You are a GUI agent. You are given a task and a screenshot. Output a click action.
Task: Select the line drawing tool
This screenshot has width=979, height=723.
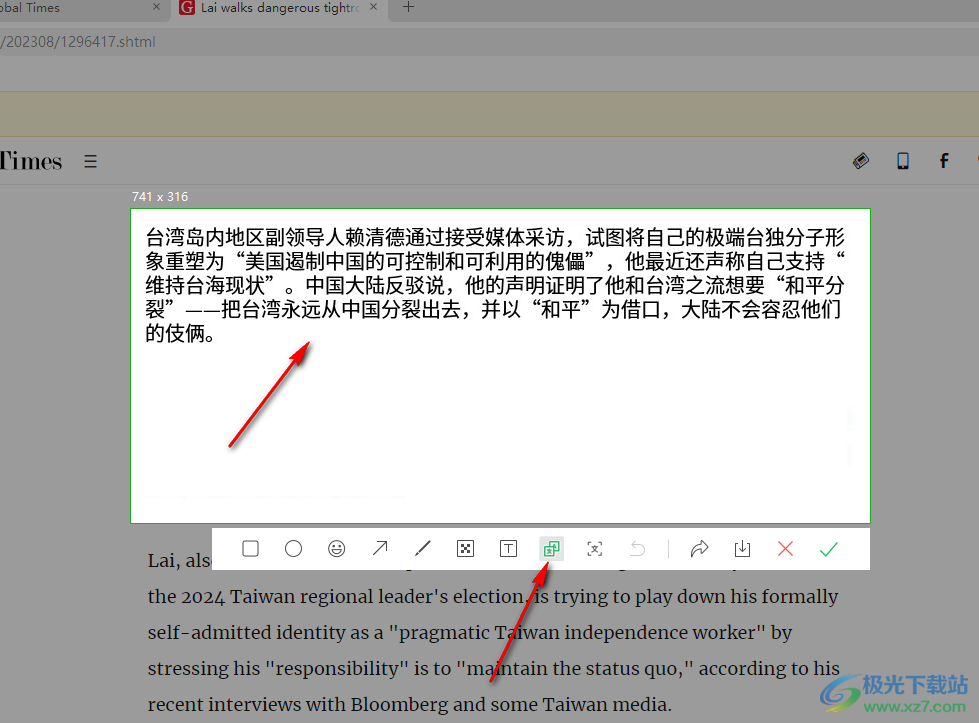pyautogui.click(x=422, y=548)
